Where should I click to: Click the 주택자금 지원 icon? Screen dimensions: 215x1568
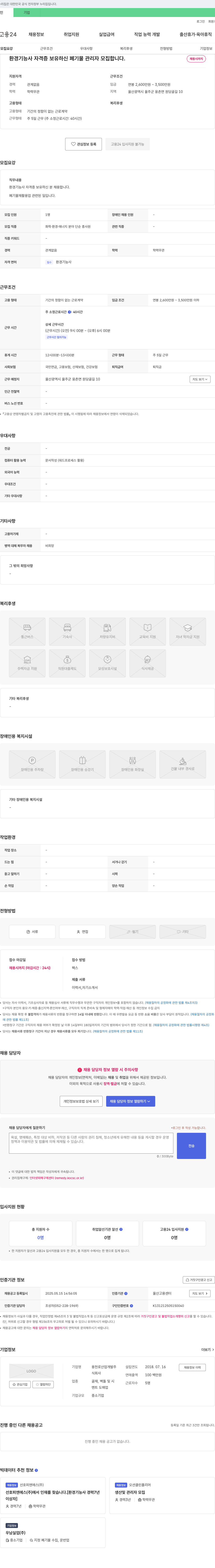coord(27,663)
